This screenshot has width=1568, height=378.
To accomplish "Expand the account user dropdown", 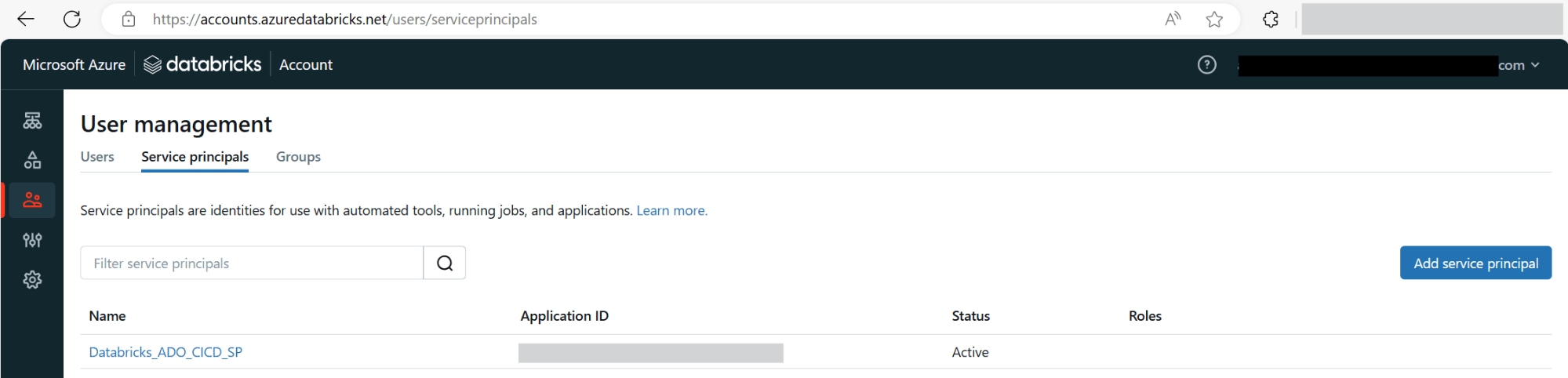I will [1534, 65].
